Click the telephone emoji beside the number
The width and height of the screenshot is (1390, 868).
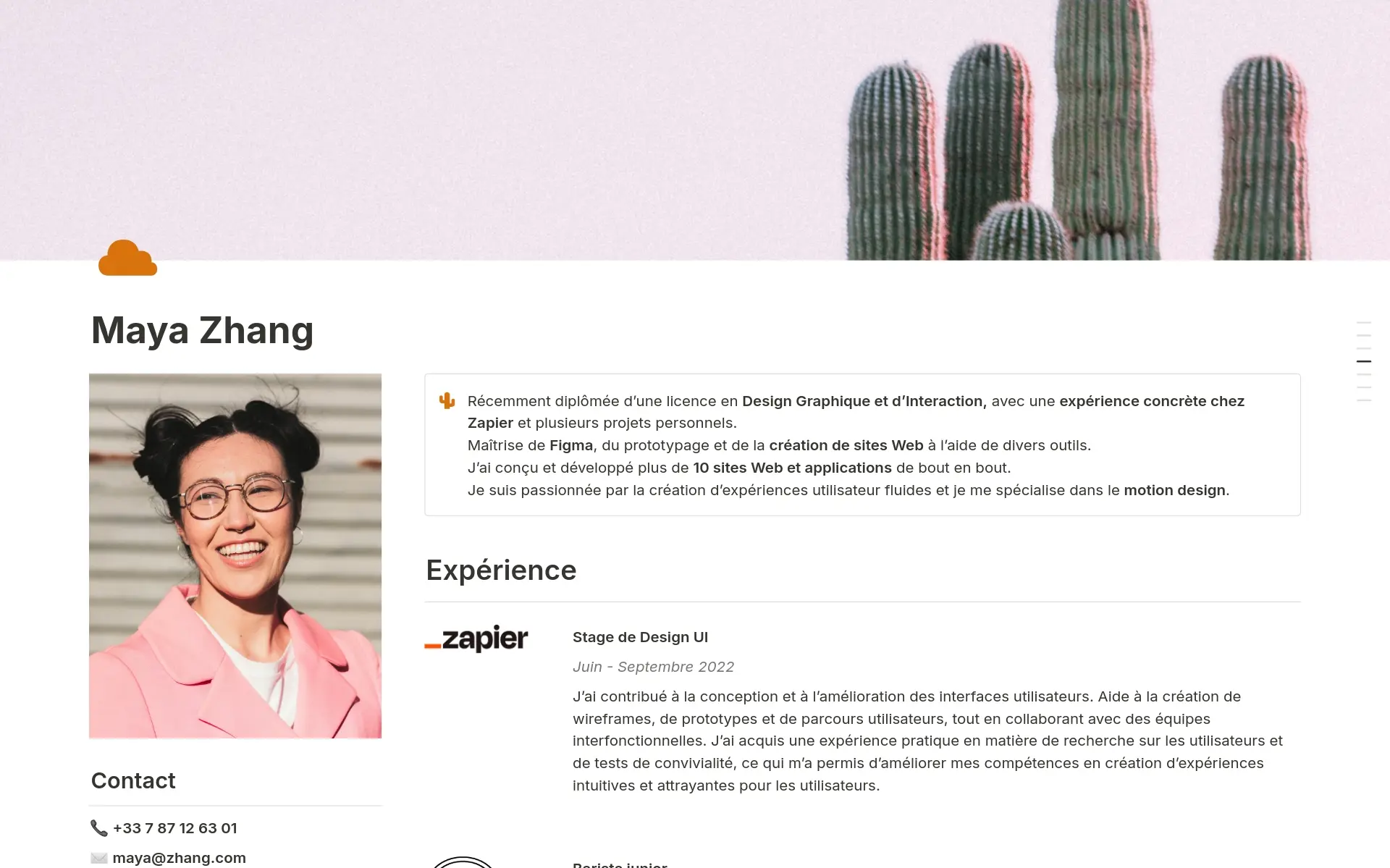pyautogui.click(x=99, y=827)
